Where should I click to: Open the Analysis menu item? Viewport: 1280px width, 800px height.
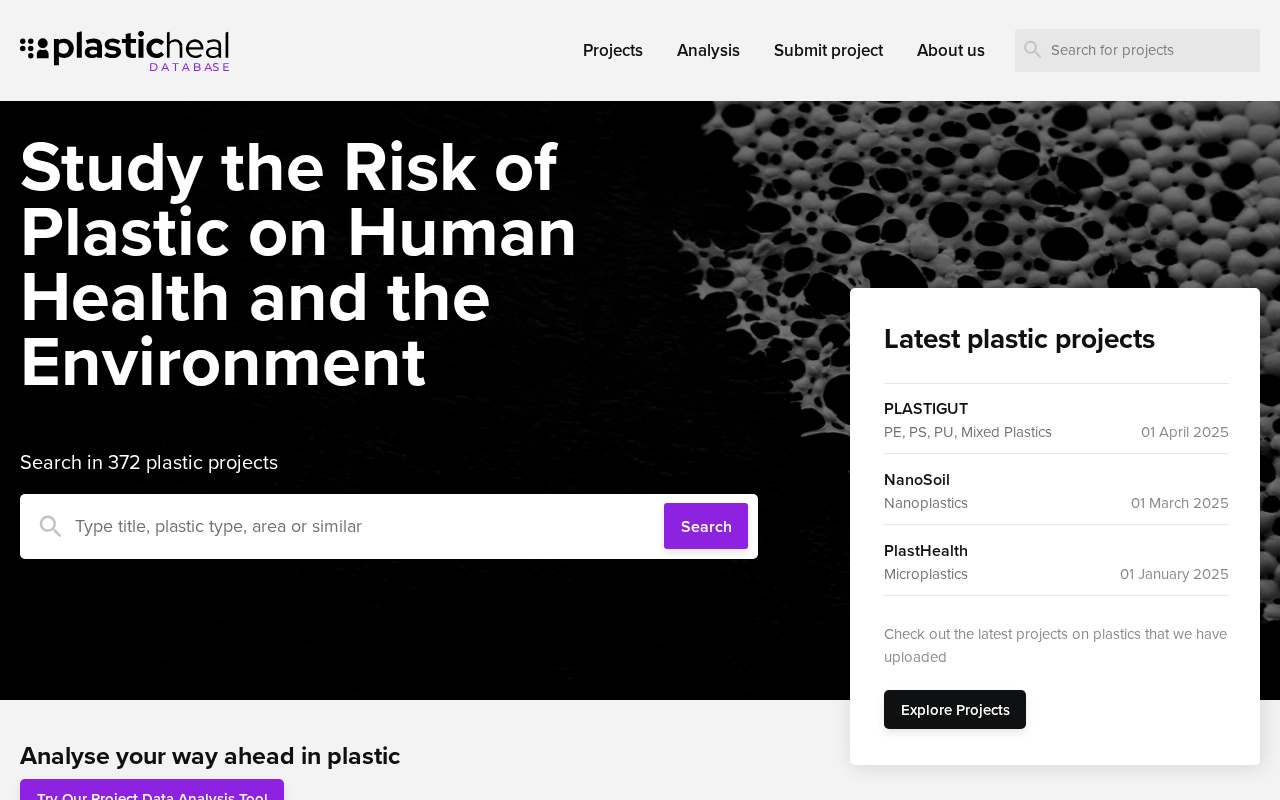[708, 50]
